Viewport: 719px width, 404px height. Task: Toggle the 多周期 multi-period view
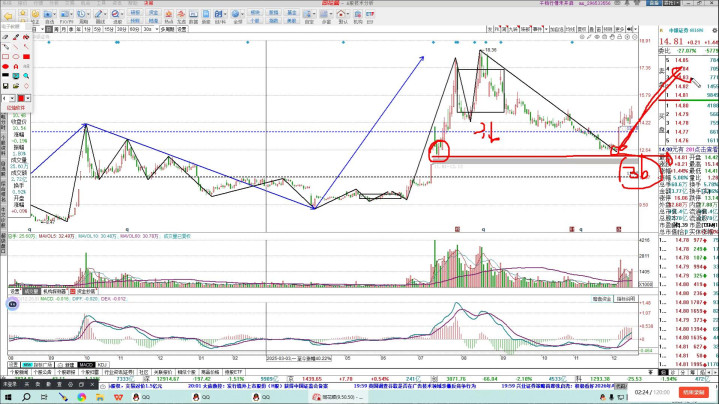pos(169,30)
